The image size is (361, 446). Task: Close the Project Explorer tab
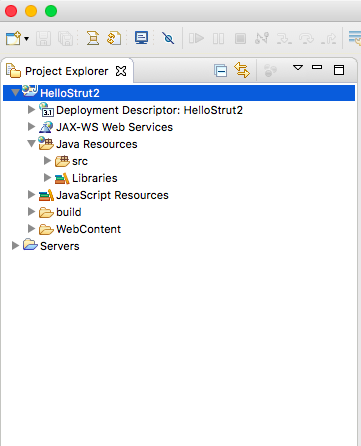coord(121,71)
